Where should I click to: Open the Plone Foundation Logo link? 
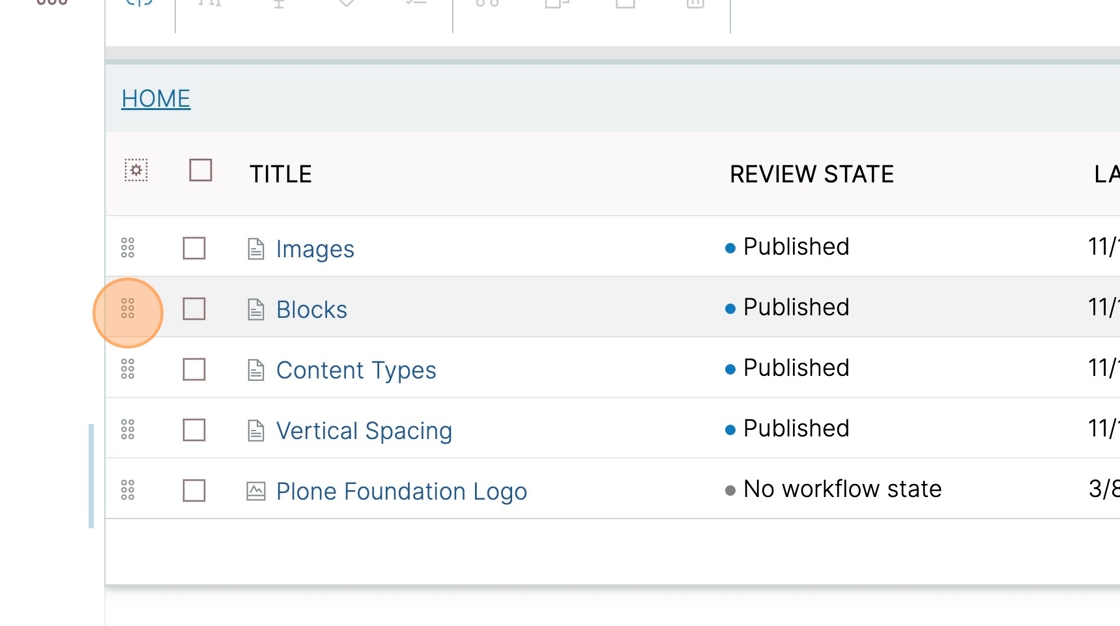tap(401, 492)
